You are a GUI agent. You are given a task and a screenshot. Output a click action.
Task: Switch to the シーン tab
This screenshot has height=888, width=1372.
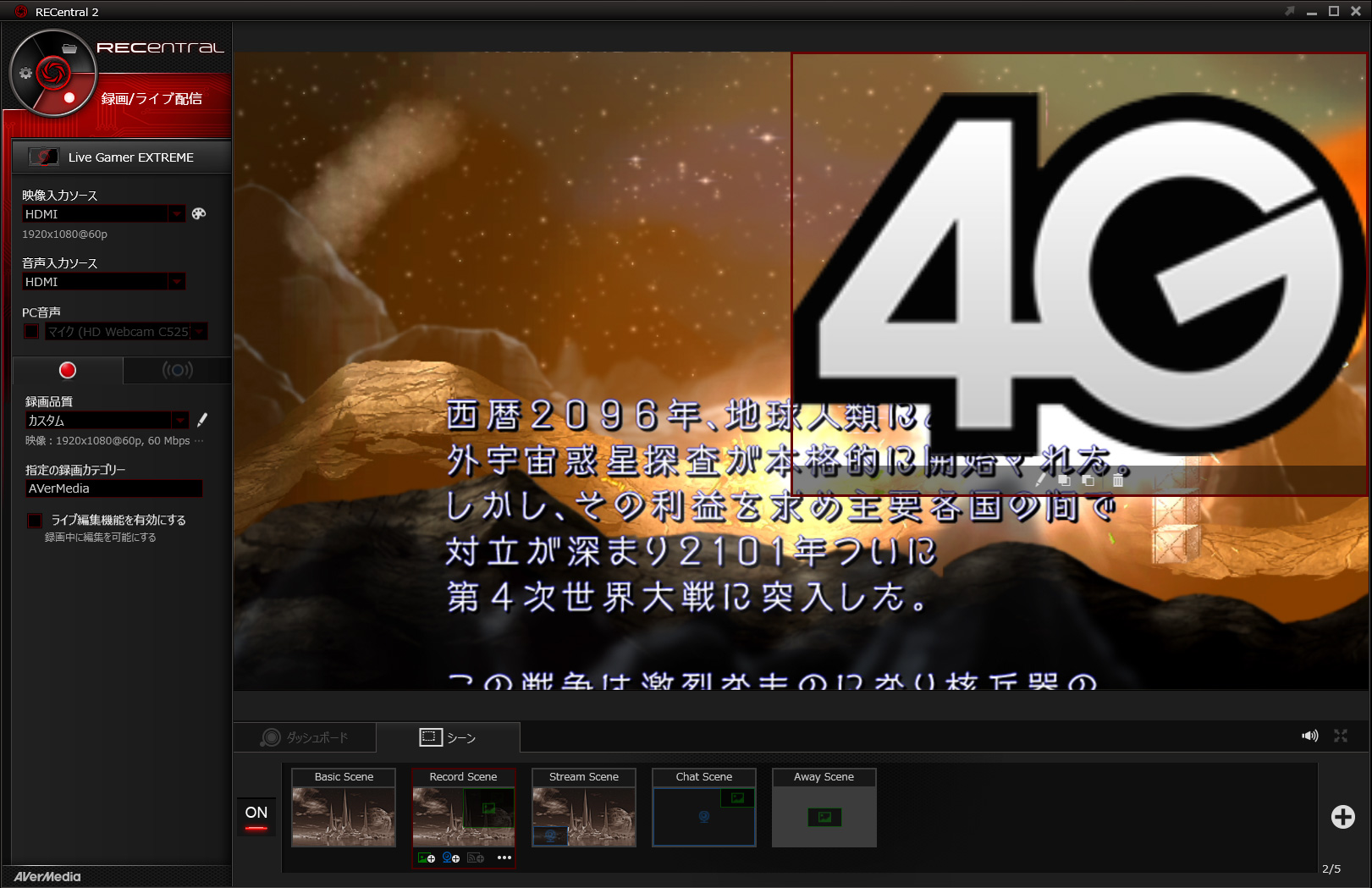click(448, 737)
